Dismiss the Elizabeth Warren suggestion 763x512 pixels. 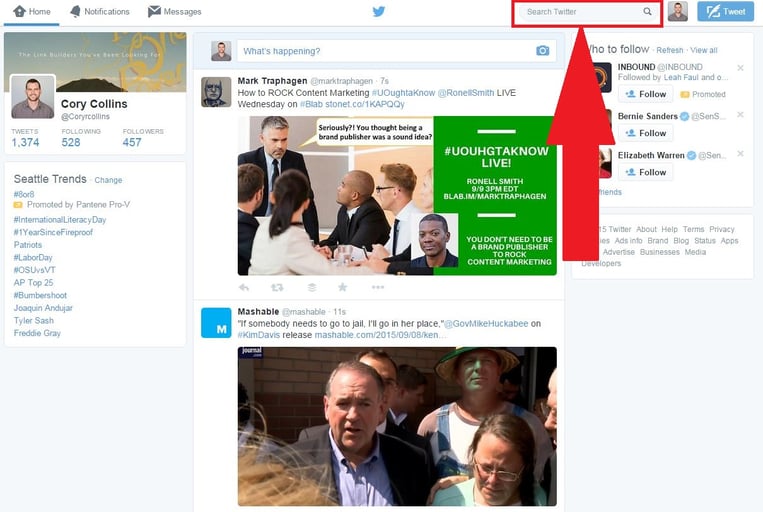pyautogui.click(x=740, y=153)
